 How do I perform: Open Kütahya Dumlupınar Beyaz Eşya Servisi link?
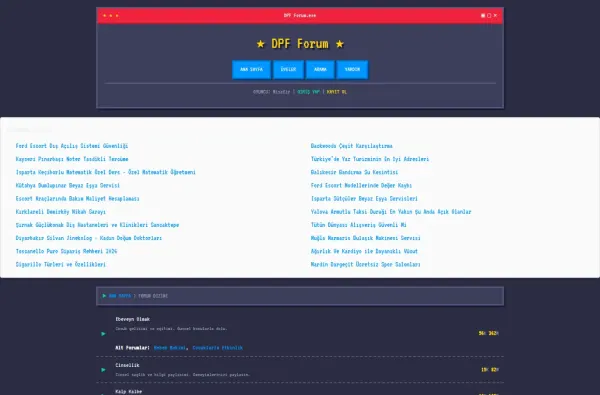click(68, 185)
